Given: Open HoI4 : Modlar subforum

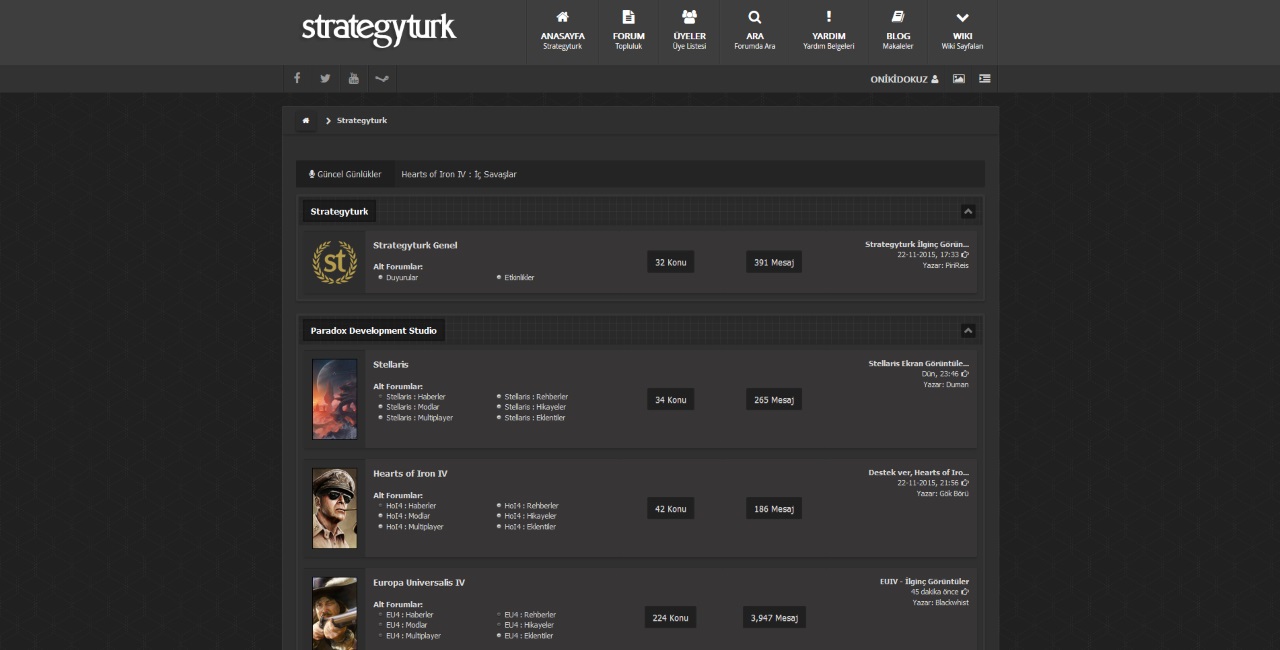Looking at the screenshot, I should (407, 516).
